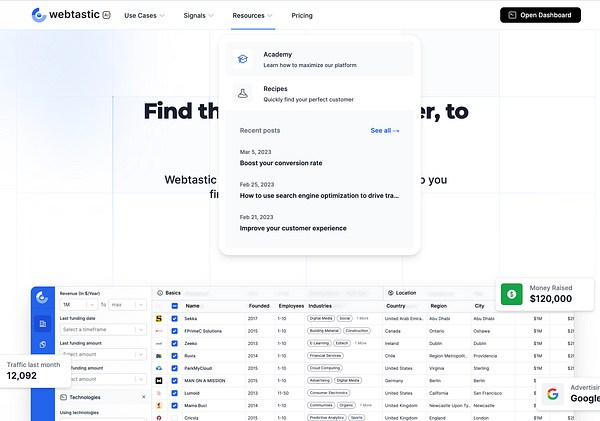Click the webtastic logo
The width and height of the screenshot is (600, 421).
coord(71,15)
